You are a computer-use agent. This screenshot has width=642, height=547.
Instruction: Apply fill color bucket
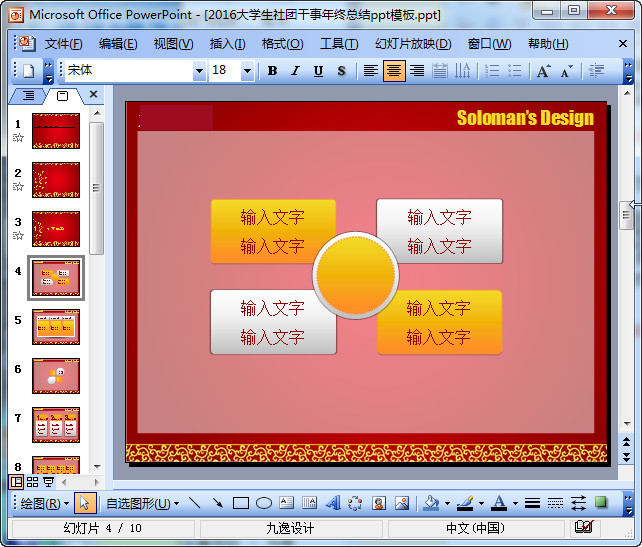click(431, 503)
